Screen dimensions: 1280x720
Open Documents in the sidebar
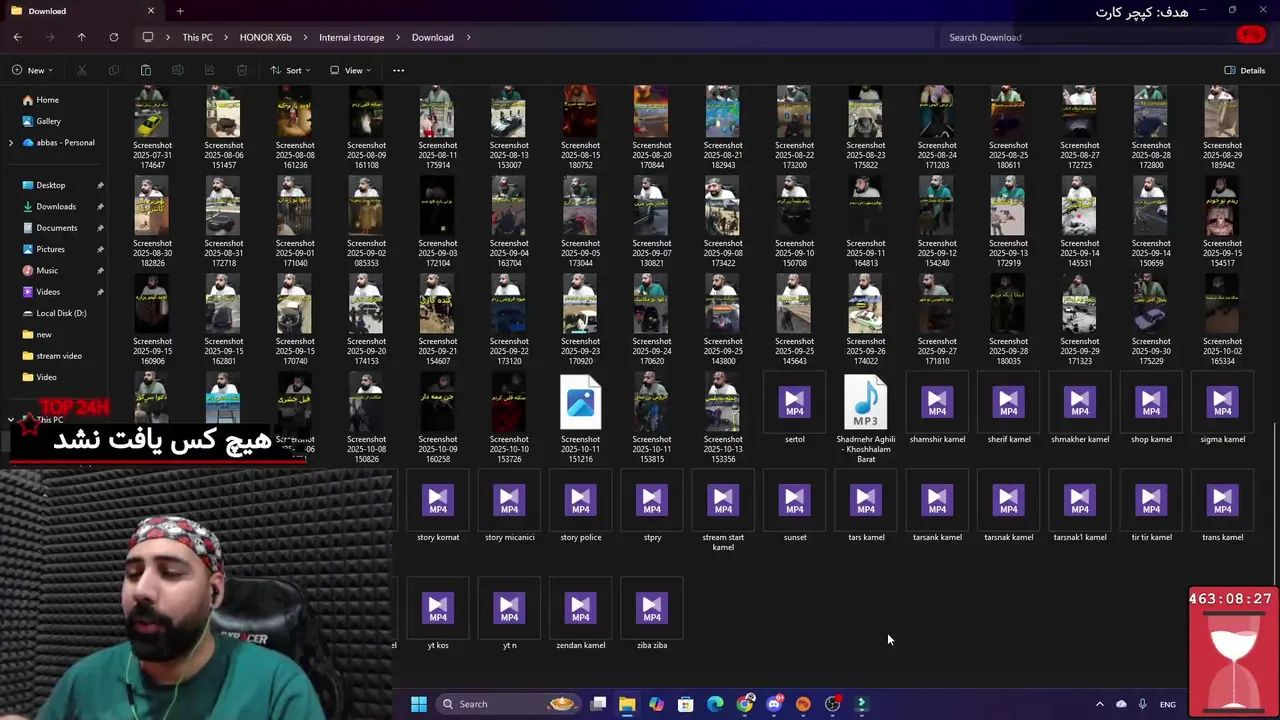(57, 228)
